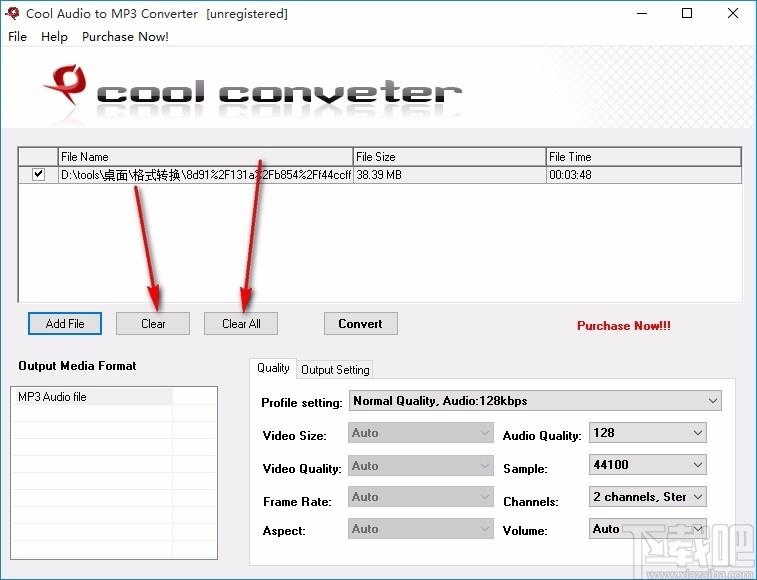
Task: Close the converter window
Action: point(732,14)
